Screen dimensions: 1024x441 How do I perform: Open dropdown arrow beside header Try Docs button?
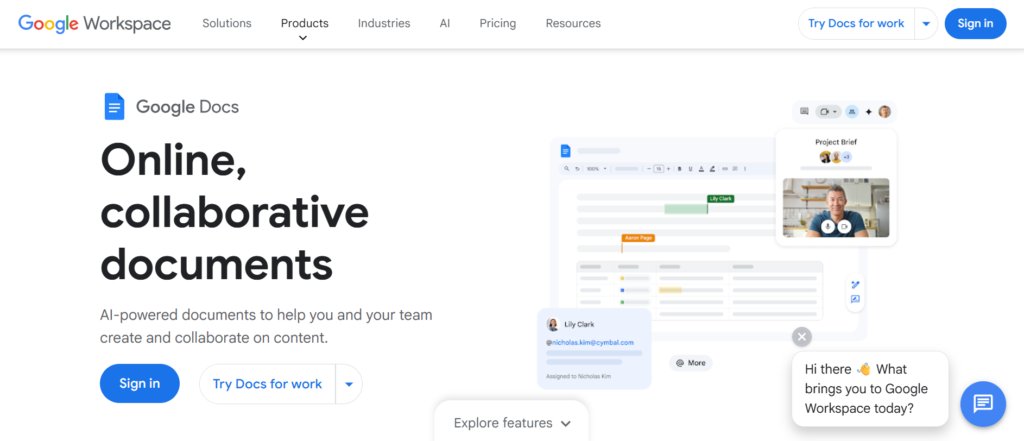pos(926,23)
